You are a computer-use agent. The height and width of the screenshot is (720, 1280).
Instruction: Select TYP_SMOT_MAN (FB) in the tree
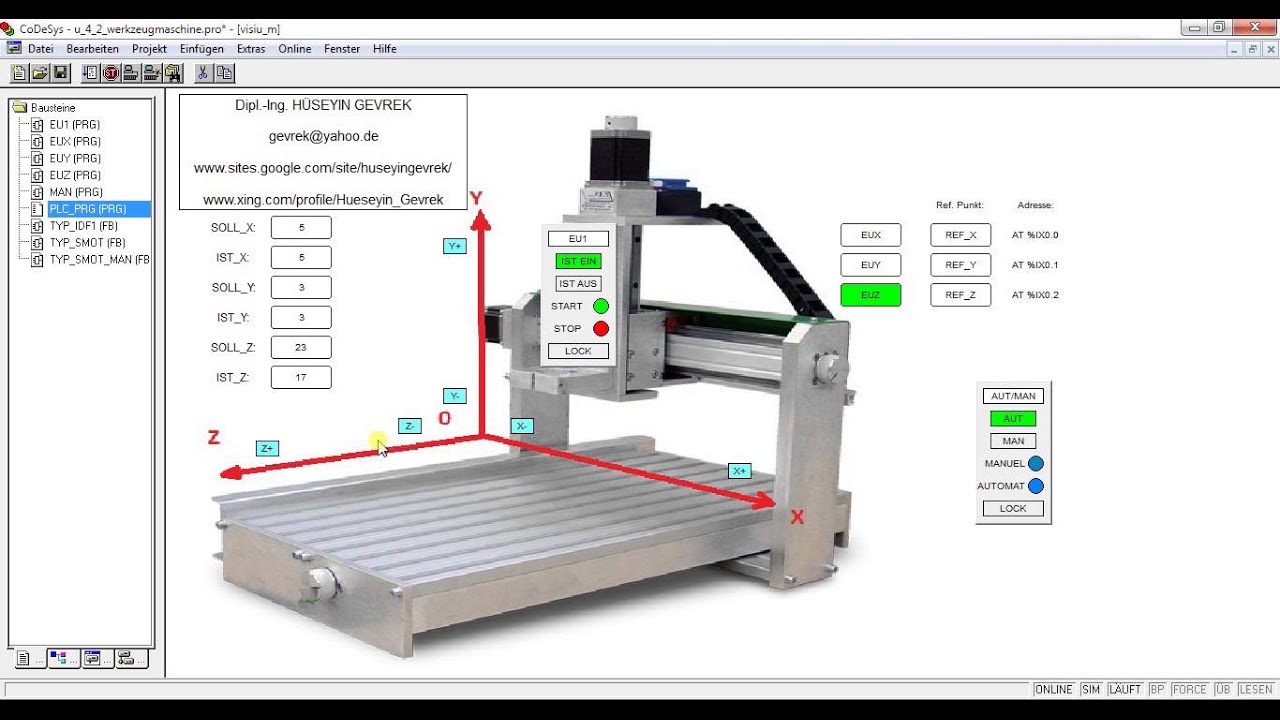(99, 260)
